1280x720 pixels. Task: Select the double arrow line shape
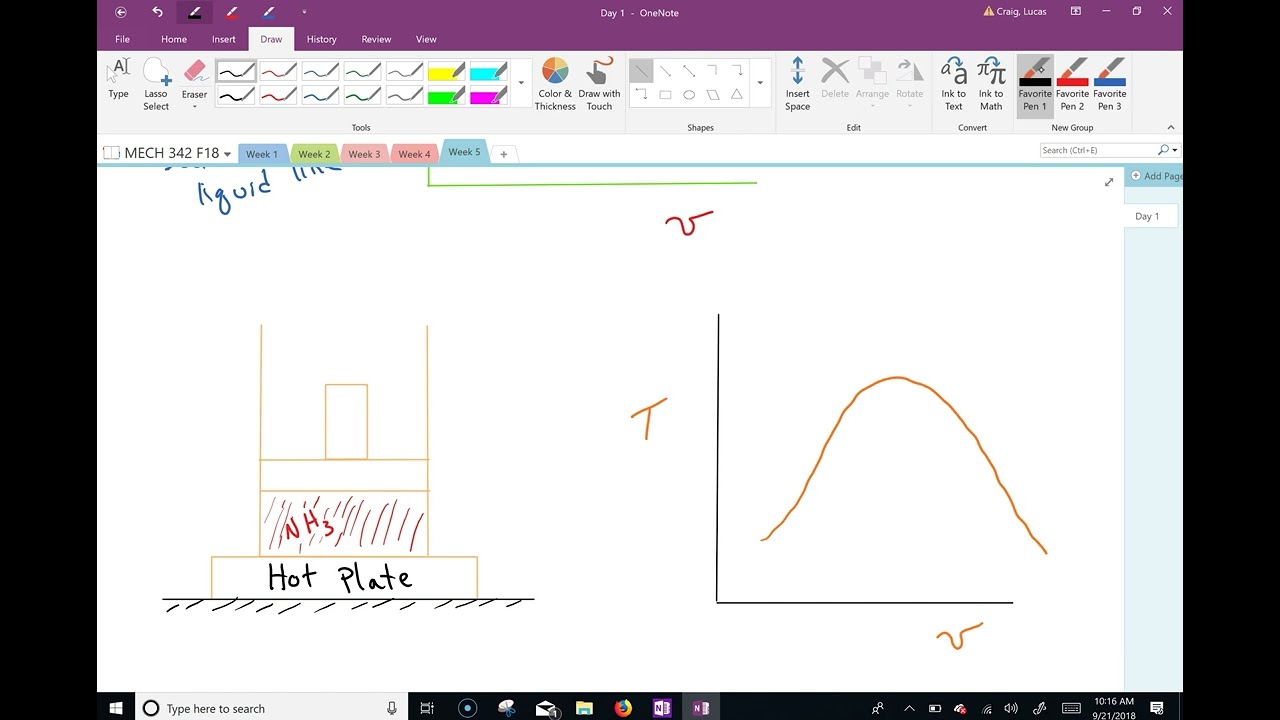coord(689,71)
